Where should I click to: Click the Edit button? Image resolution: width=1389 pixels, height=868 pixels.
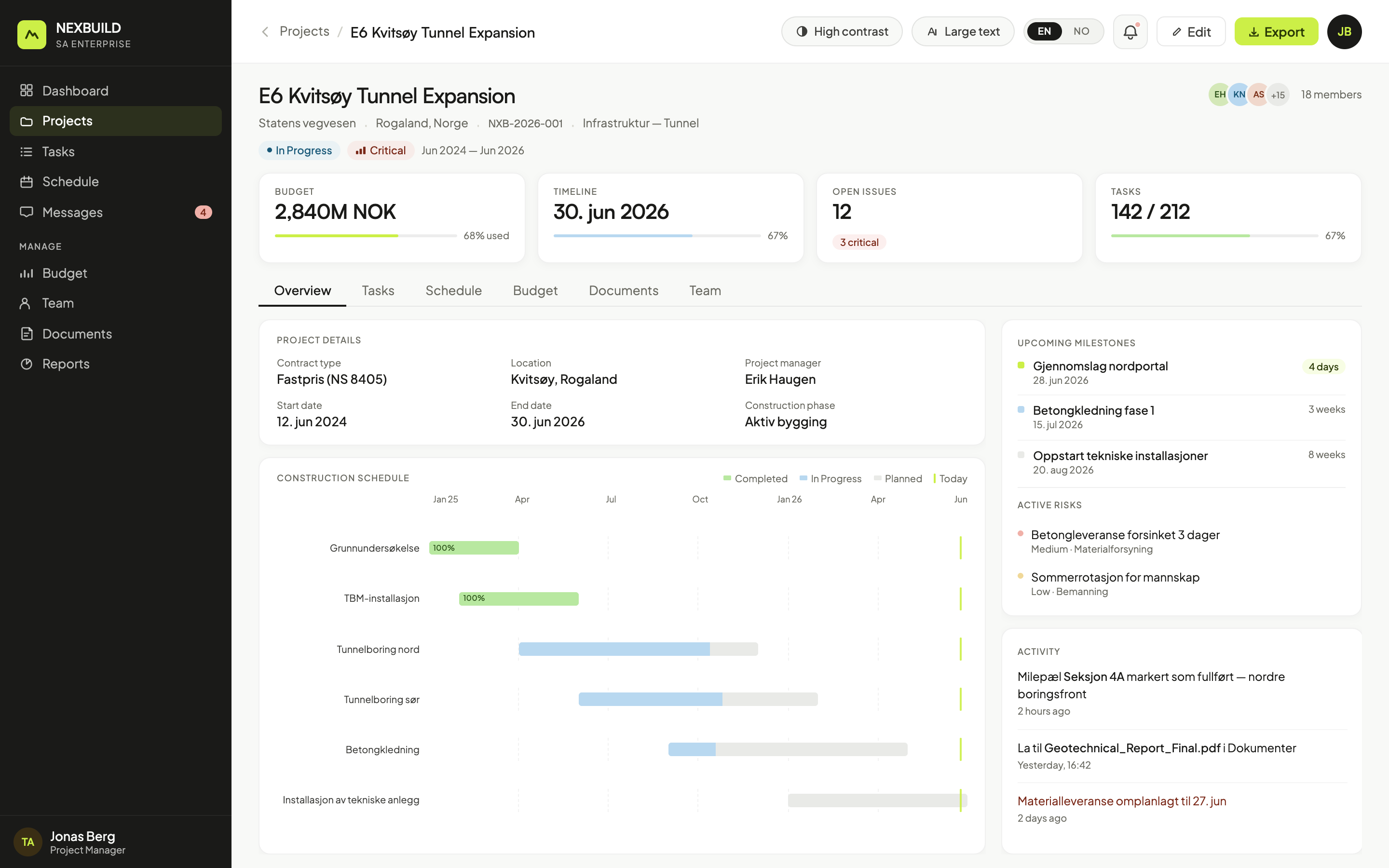[x=1191, y=31]
